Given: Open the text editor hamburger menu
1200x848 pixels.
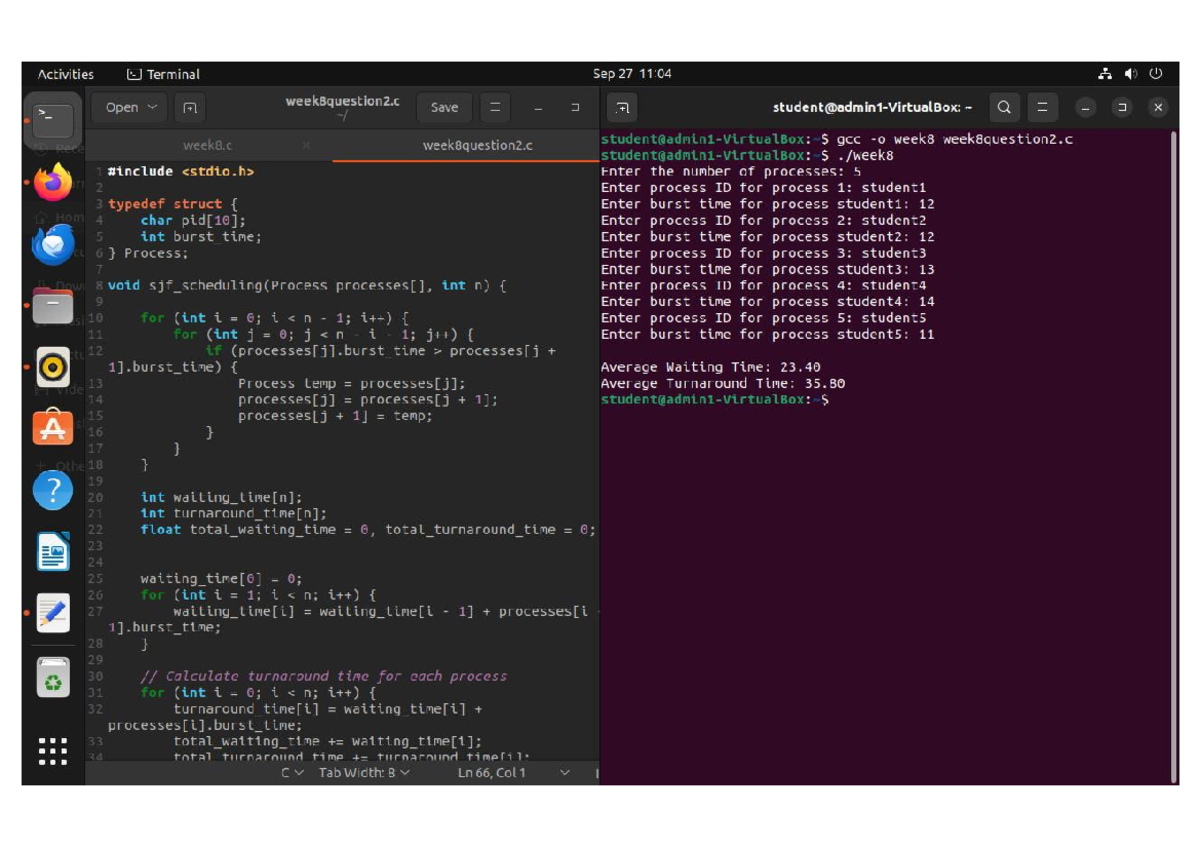Looking at the screenshot, I should tap(494, 108).
